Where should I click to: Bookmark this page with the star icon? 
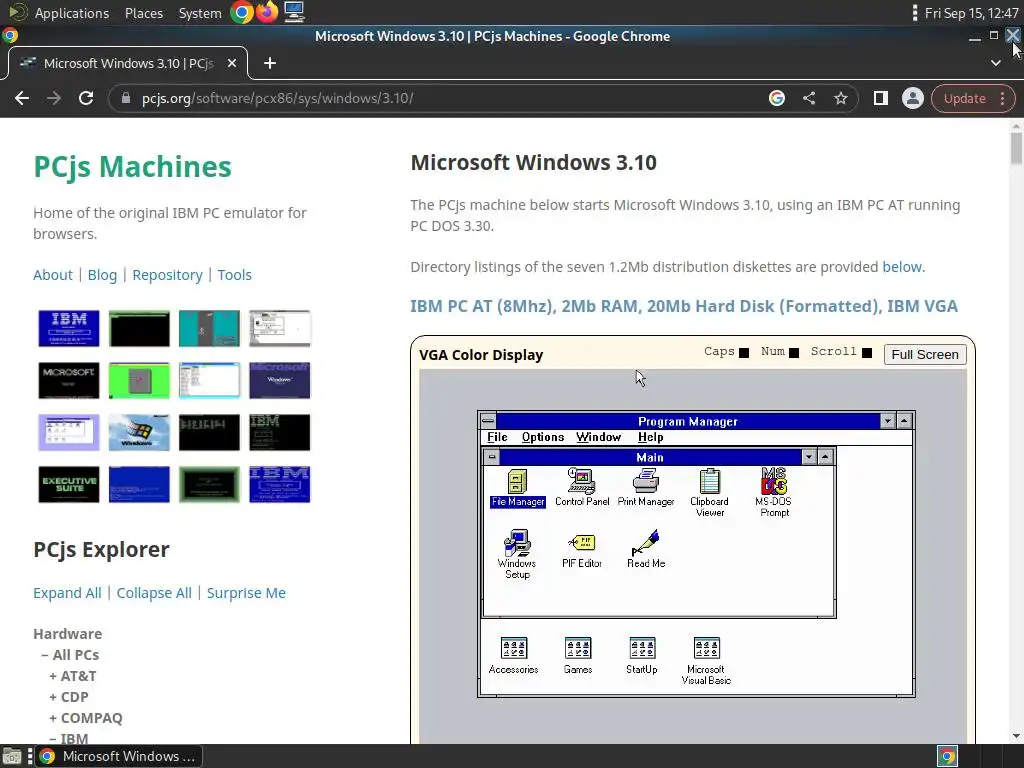click(x=840, y=98)
